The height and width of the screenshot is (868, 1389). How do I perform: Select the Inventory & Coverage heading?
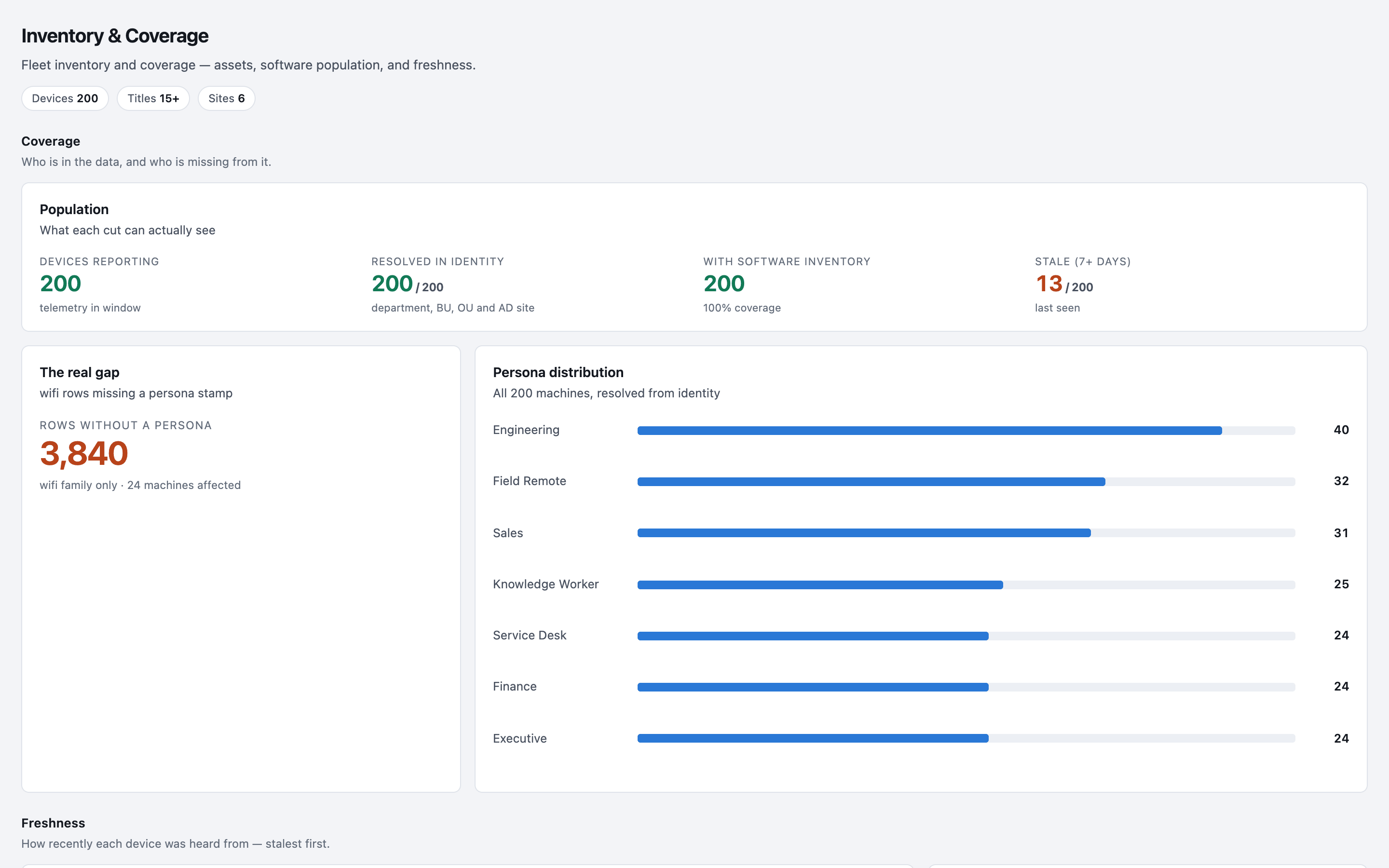coord(115,36)
